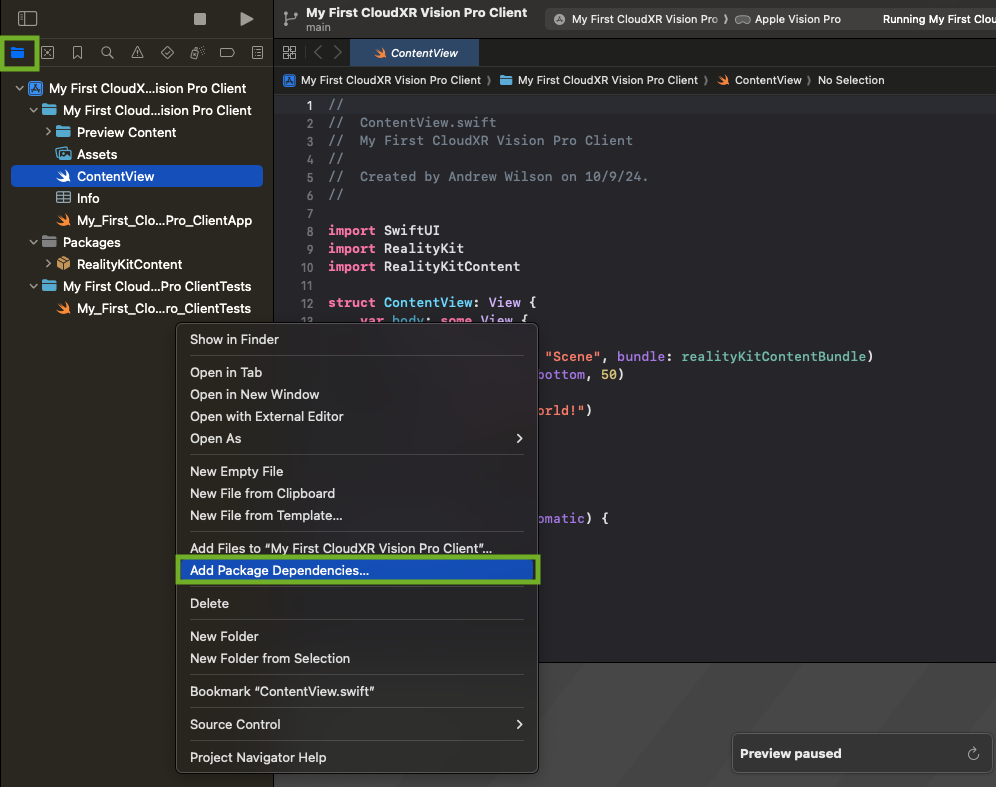Open the Project navigator folder icon
The width and height of the screenshot is (996, 787).
18,53
